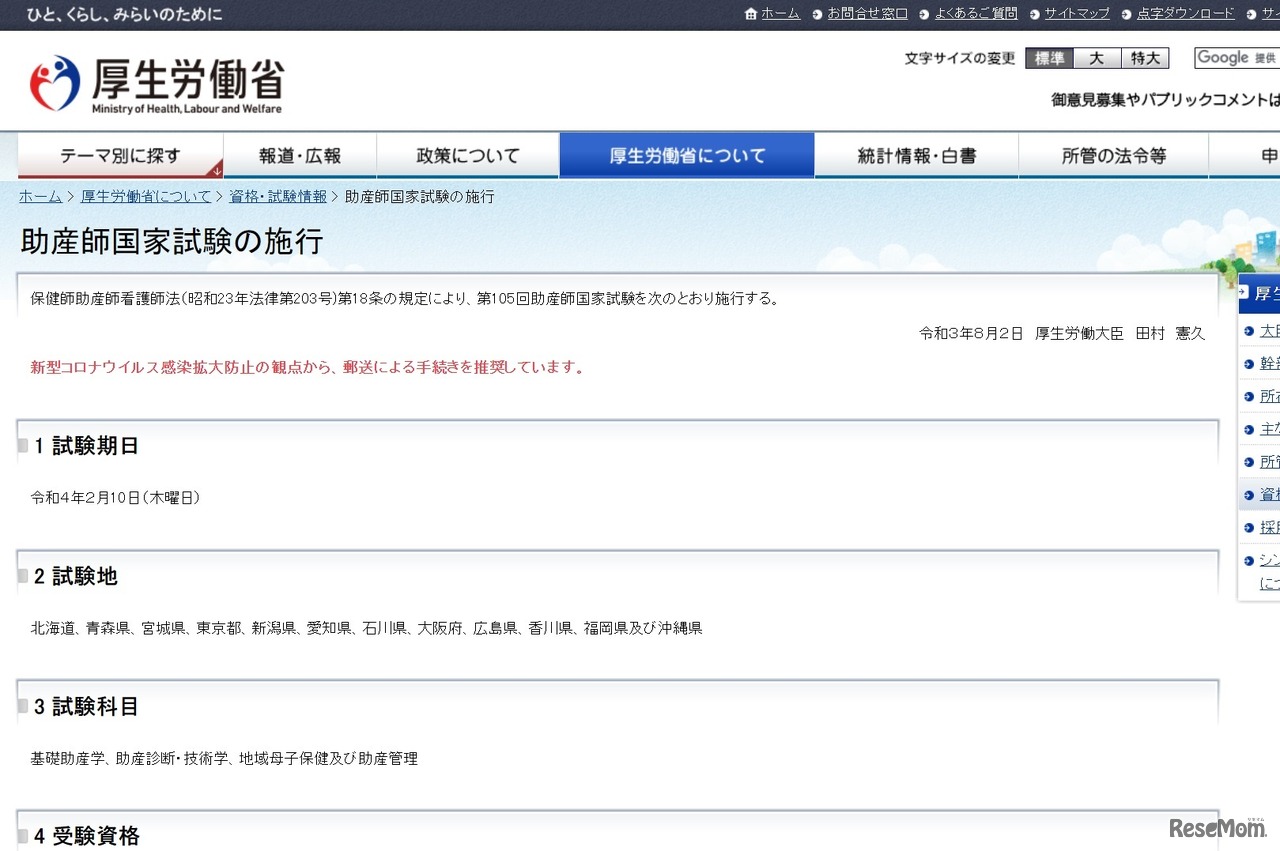Viewport: 1280px width, 851px height.
Task: Switch text size to 大
Action: 1096,58
